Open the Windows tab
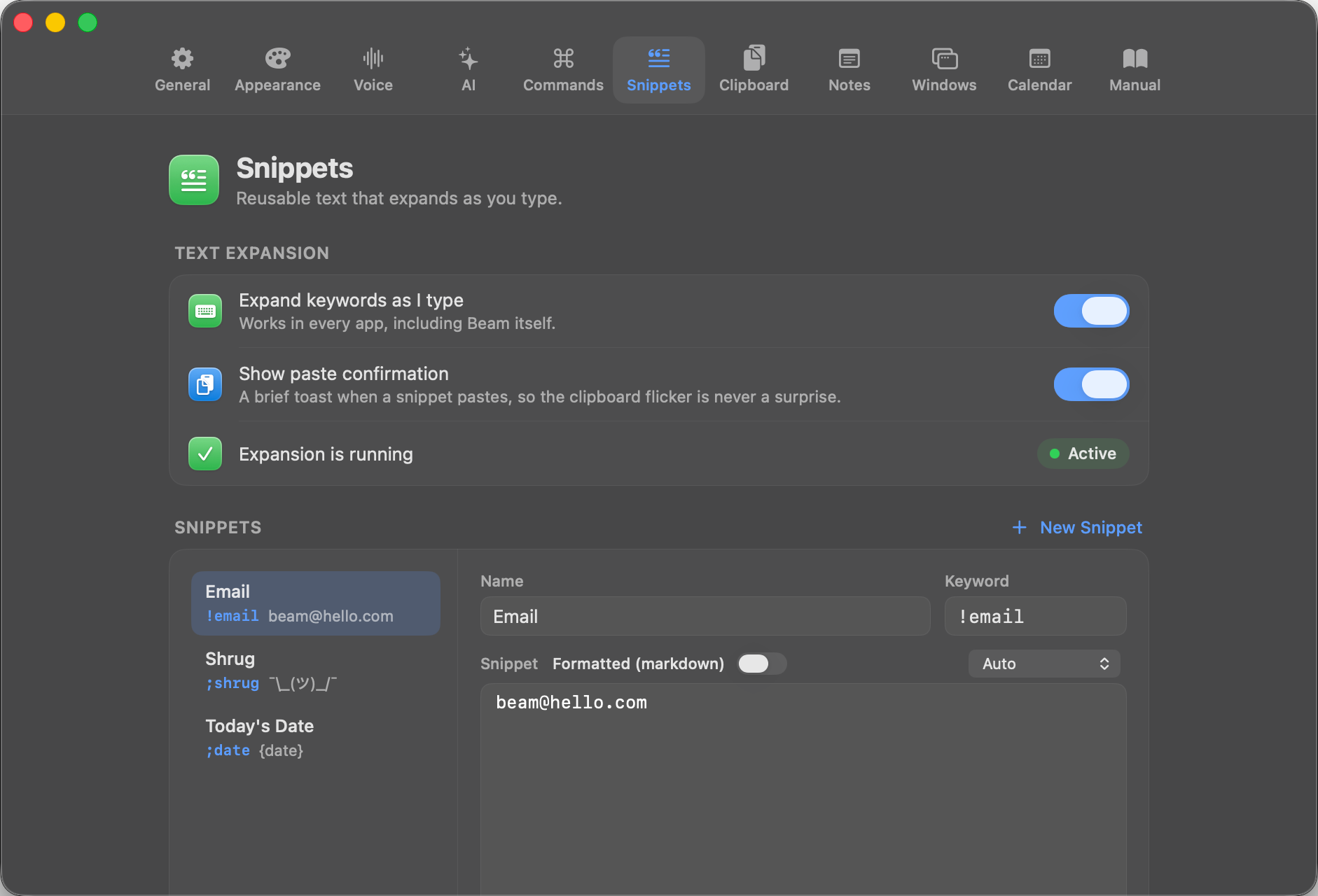 coord(944,70)
